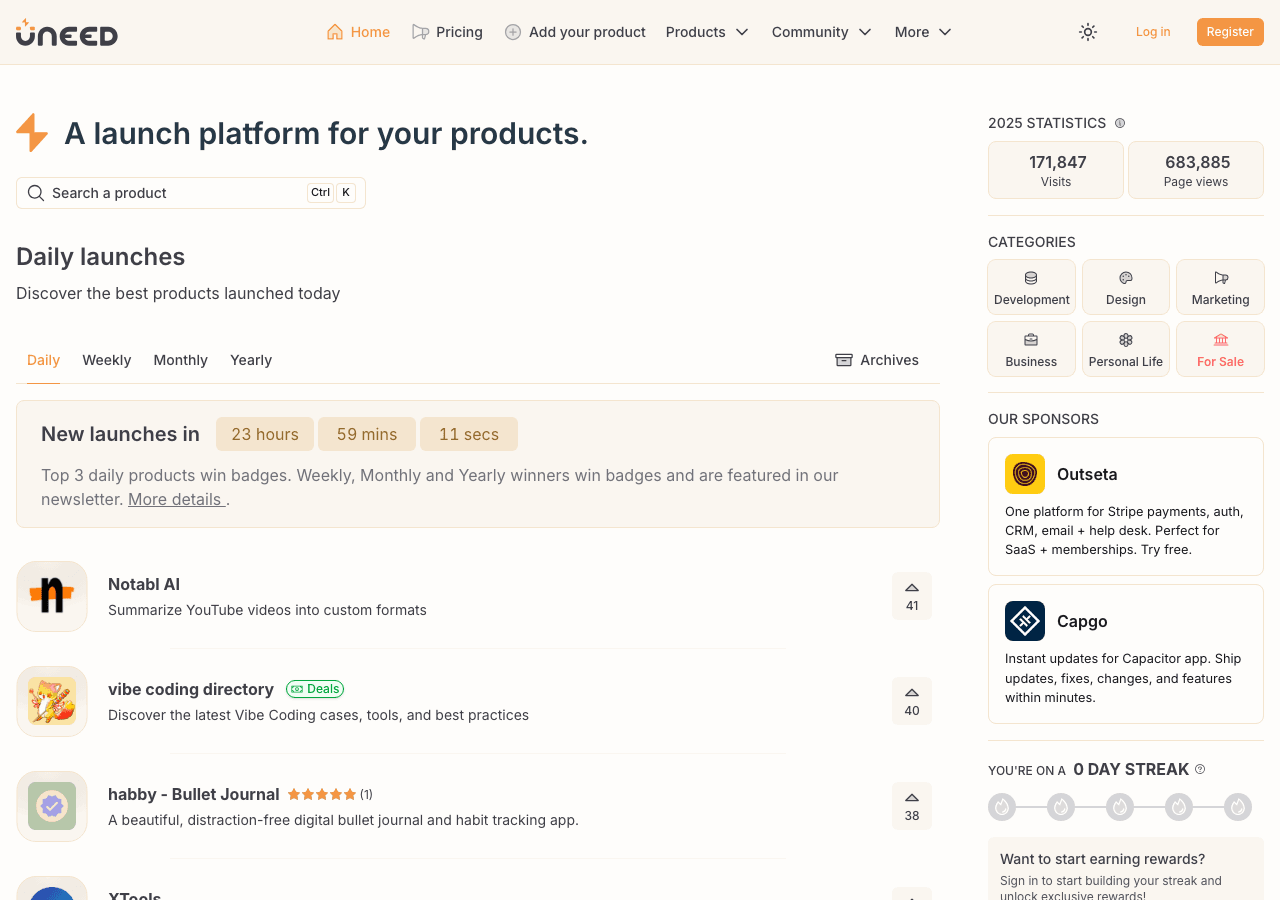Upvote Notabl AI with 41 votes
1280x900 pixels.
(x=912, y=596)
